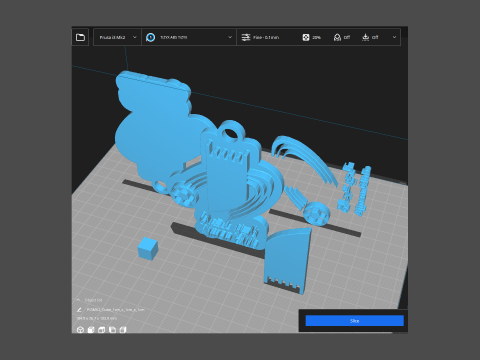Click the blue Slice button

pos(355,321)
